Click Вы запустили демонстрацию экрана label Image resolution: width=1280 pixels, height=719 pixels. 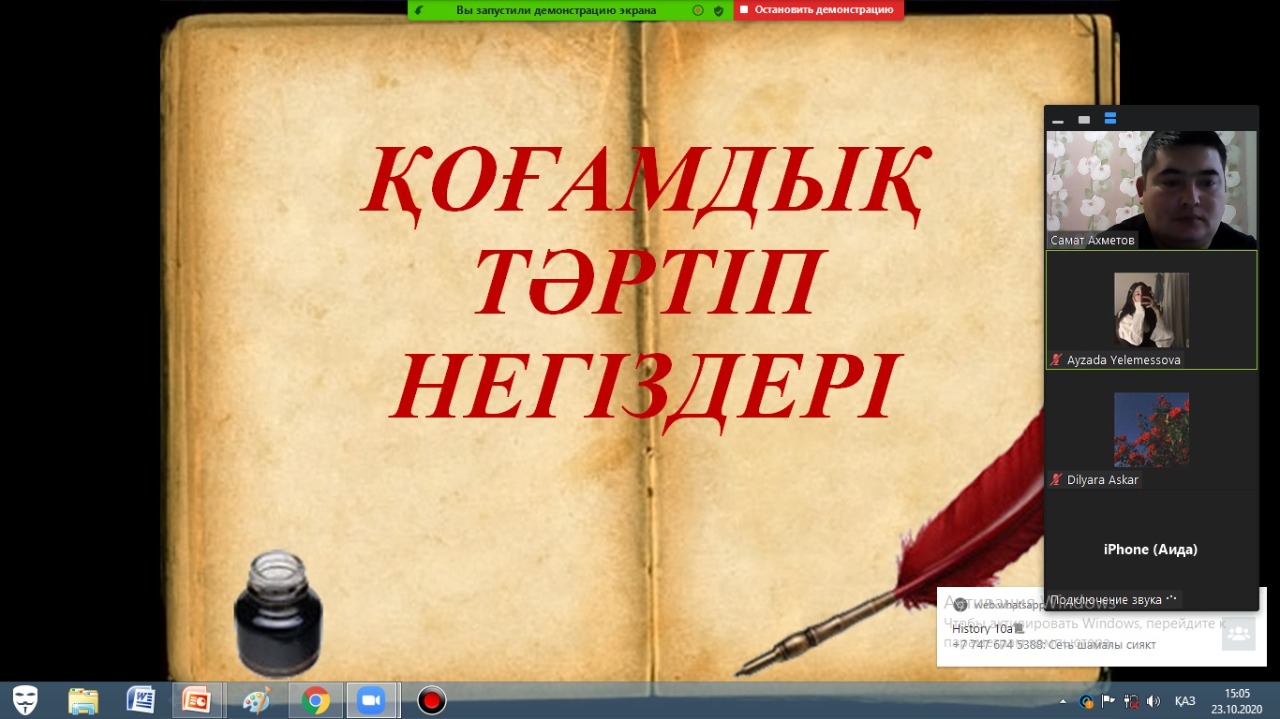click(x=556, y=10)
